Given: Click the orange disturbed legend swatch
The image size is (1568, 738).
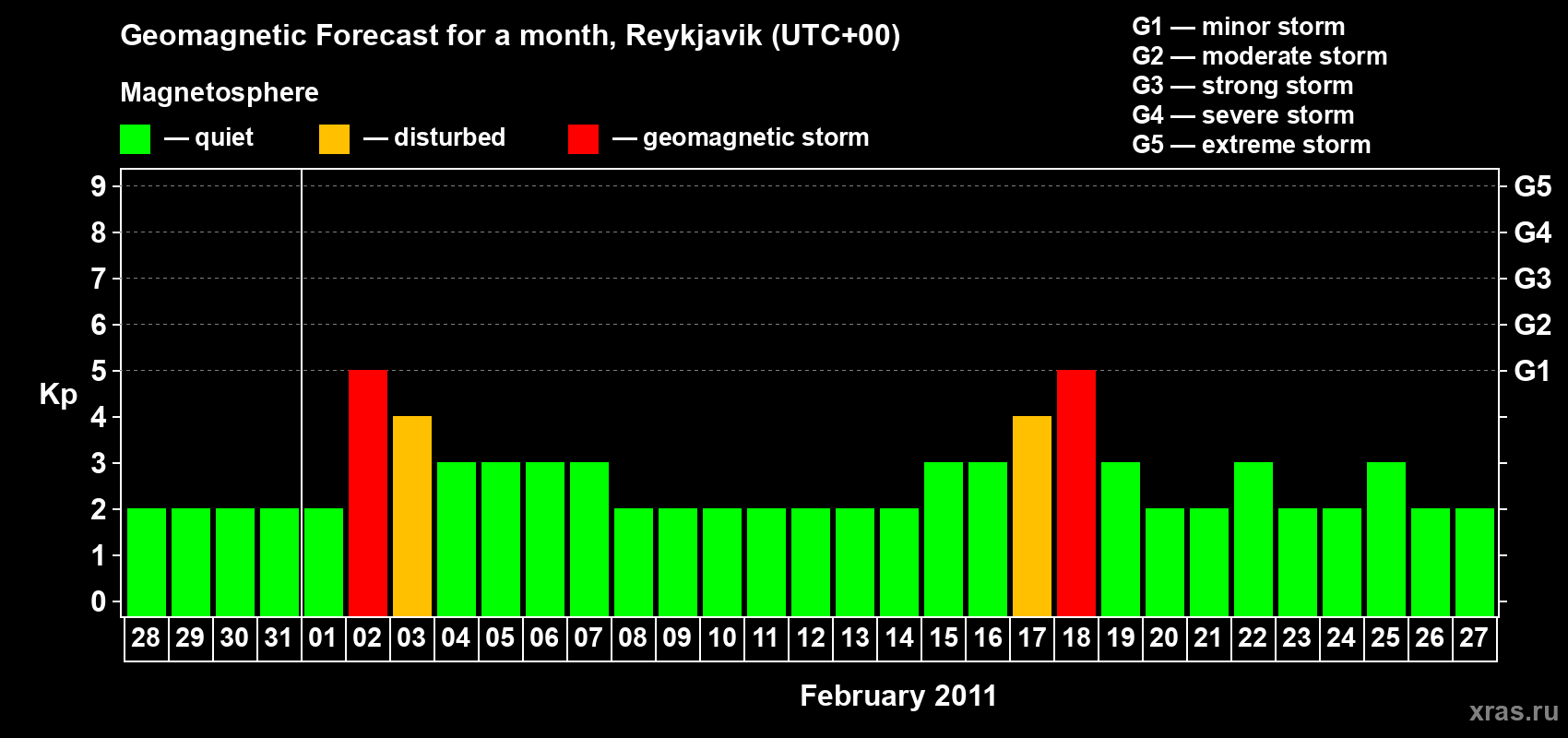Looking at the screenshot, I should pos(334,139).
